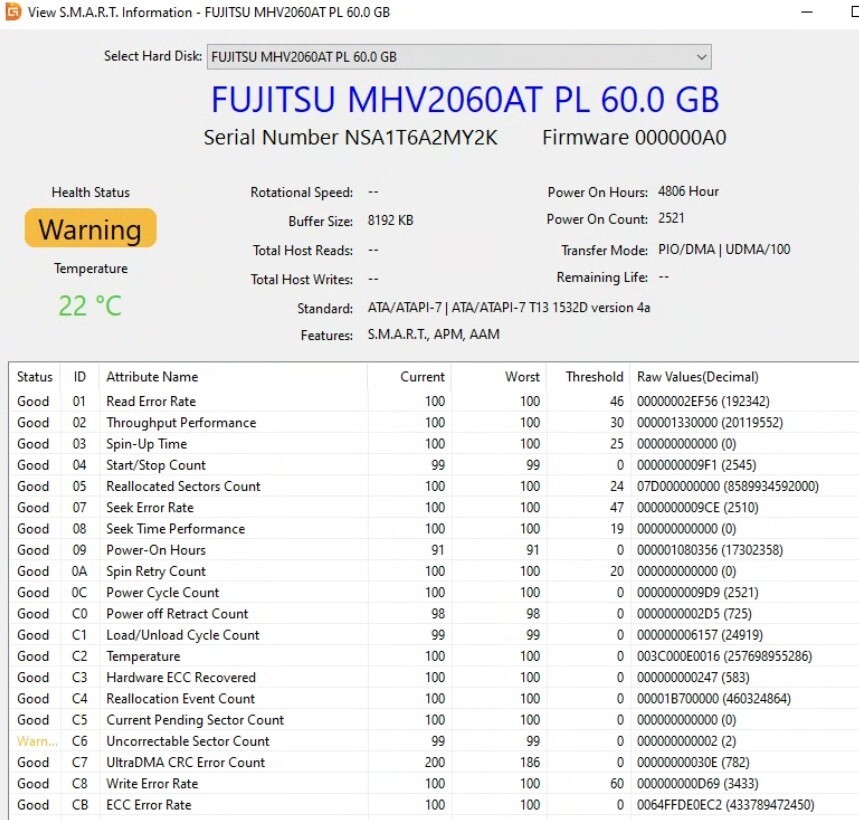
Task: Select the Seek Error Rate row
Action: point(434,507)
